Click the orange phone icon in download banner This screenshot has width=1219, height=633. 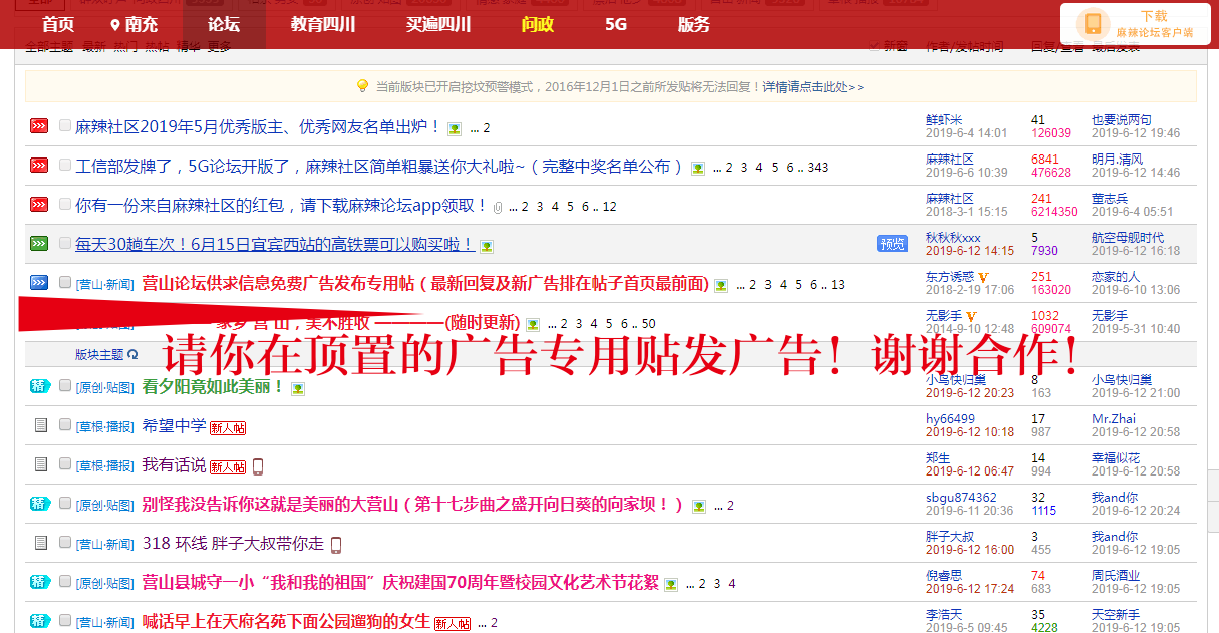tap(1093, 24)
